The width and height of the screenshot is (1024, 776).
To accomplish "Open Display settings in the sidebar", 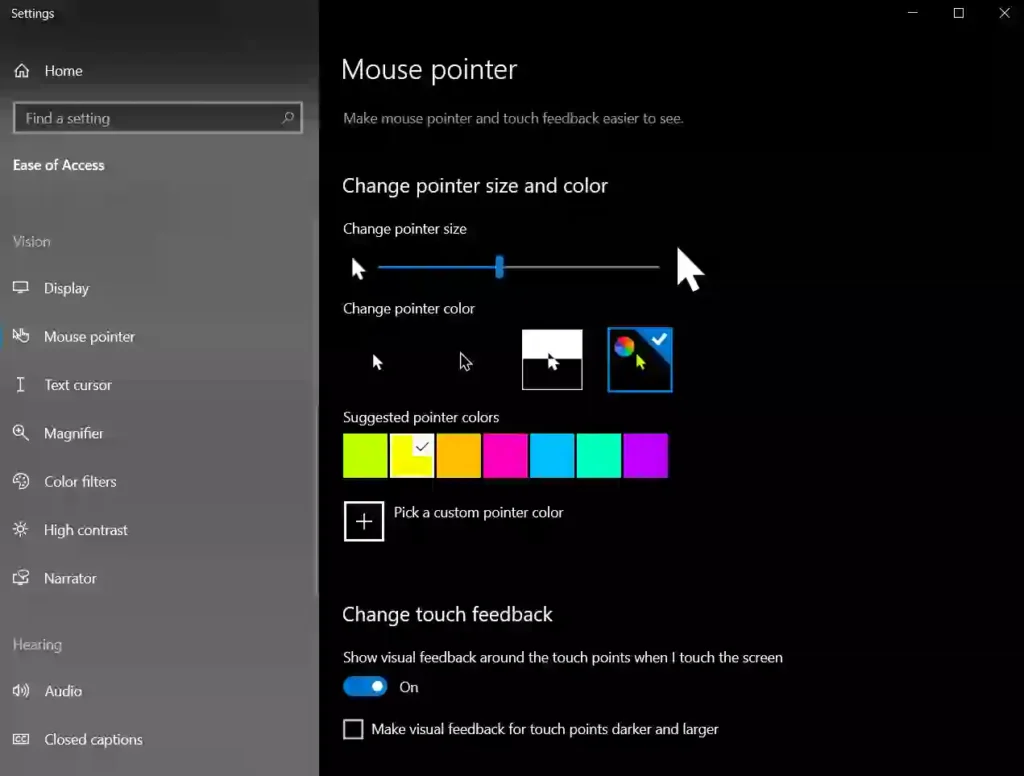I will [66, 288].
